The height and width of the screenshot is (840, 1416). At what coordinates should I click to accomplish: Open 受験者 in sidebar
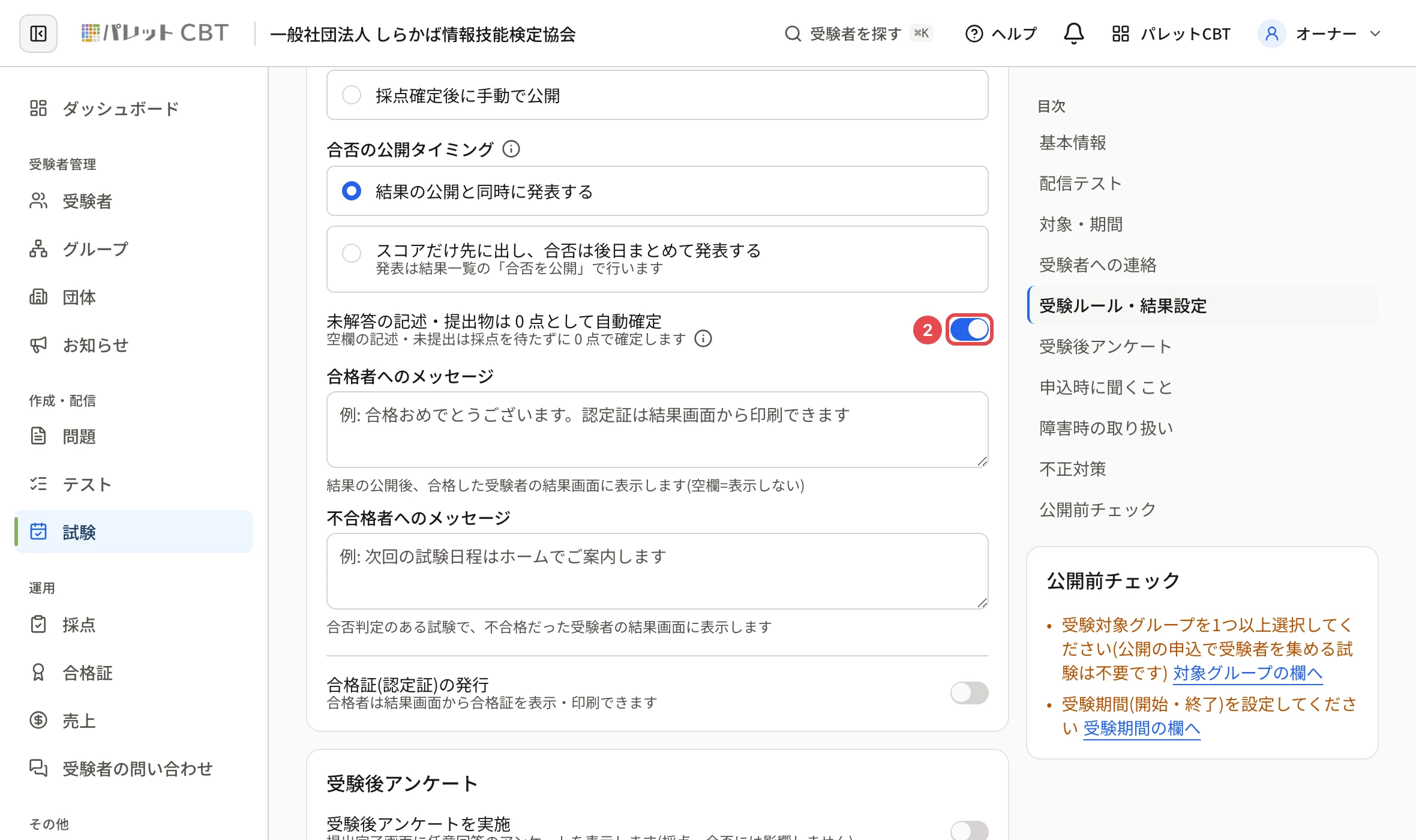tap(133, 201)
